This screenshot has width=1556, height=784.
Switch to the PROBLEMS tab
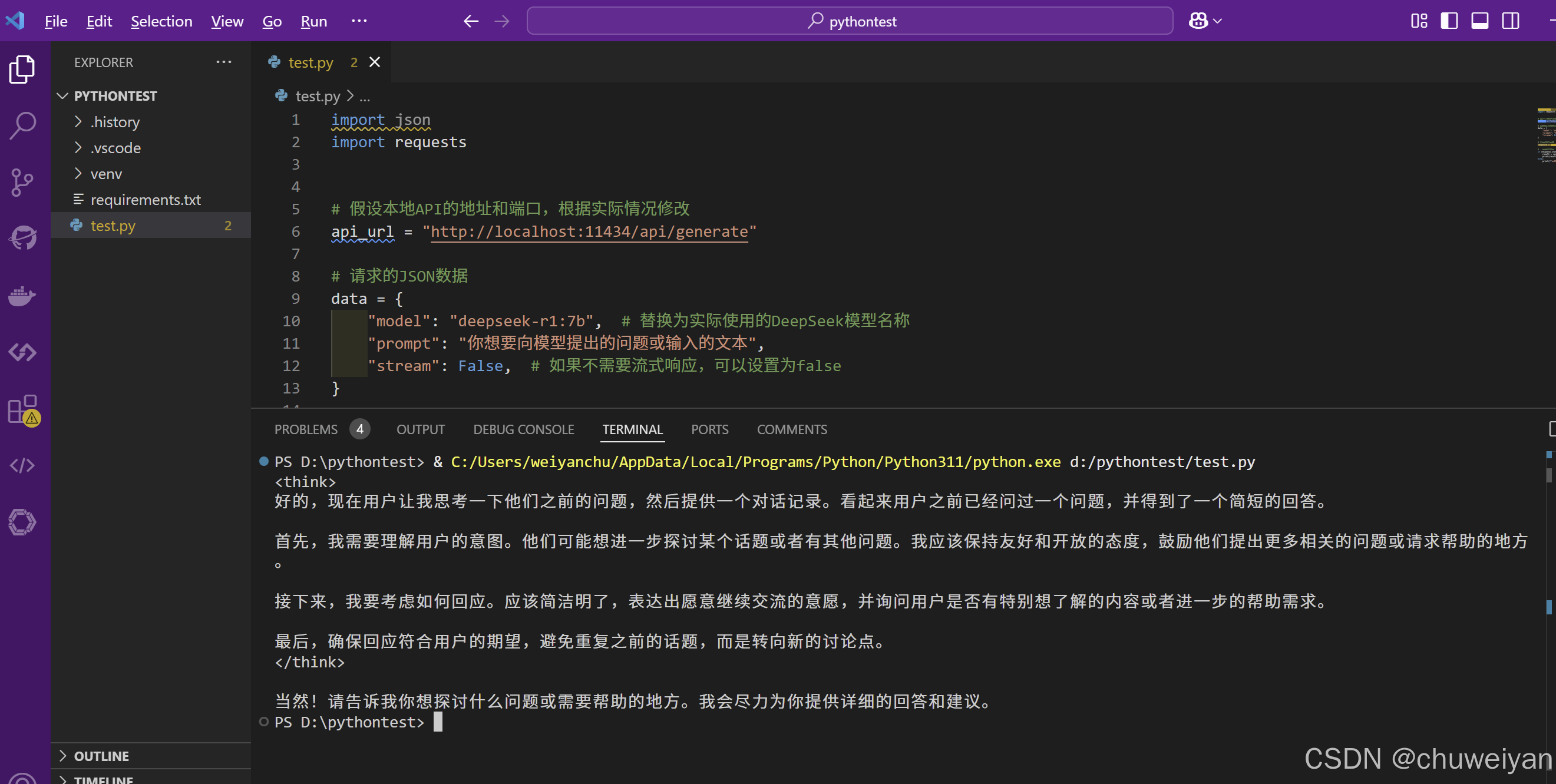point(306,429)
